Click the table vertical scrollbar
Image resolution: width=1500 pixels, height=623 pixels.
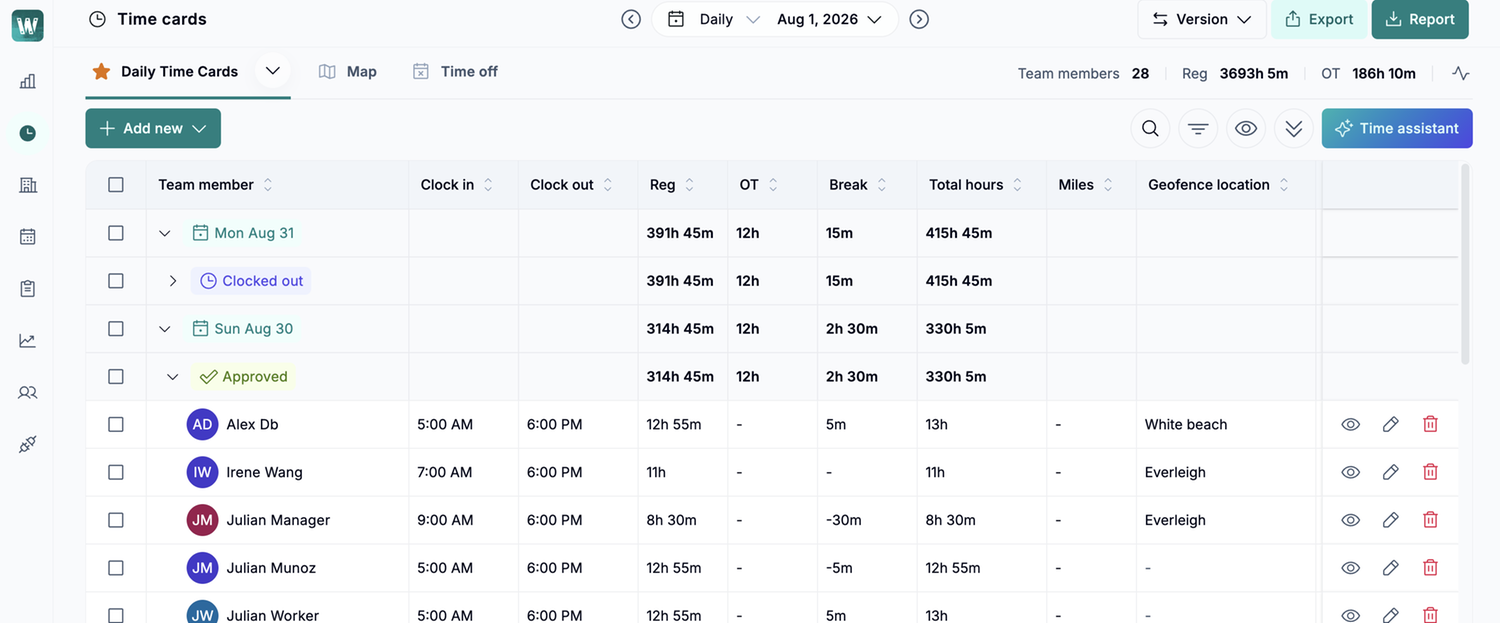tap(1465, 265)
